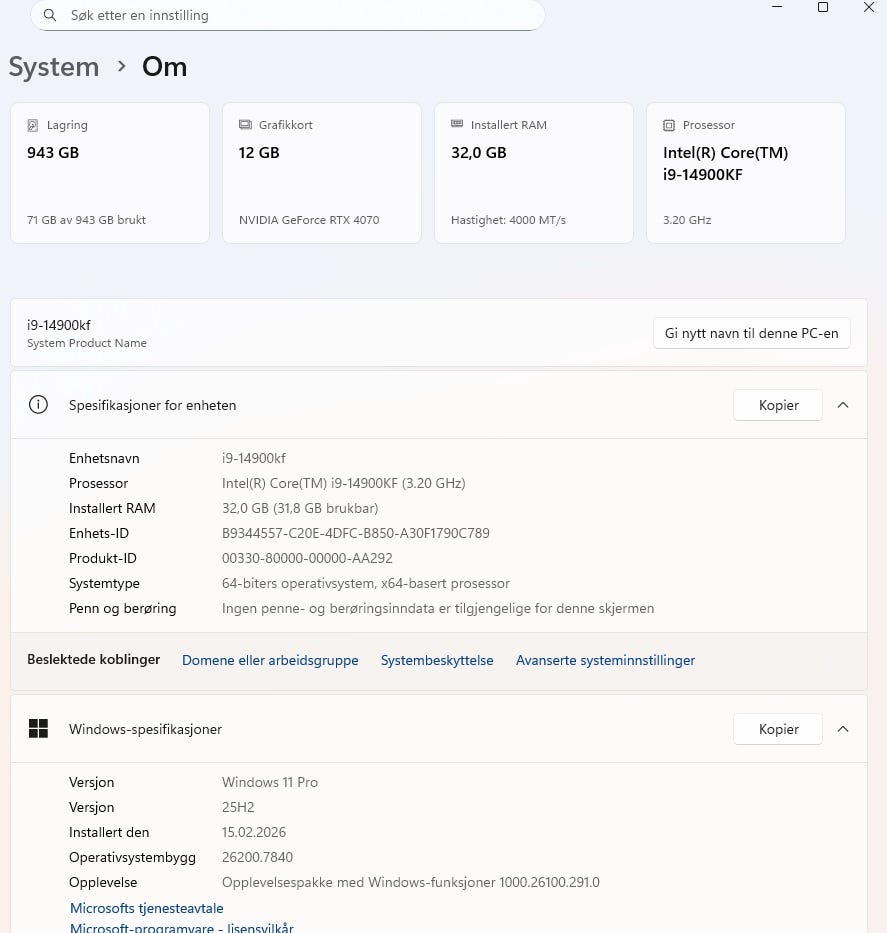Focus the Søk etter en innstilling field
This screenshot has width=887, height=933.
point(300,16)
